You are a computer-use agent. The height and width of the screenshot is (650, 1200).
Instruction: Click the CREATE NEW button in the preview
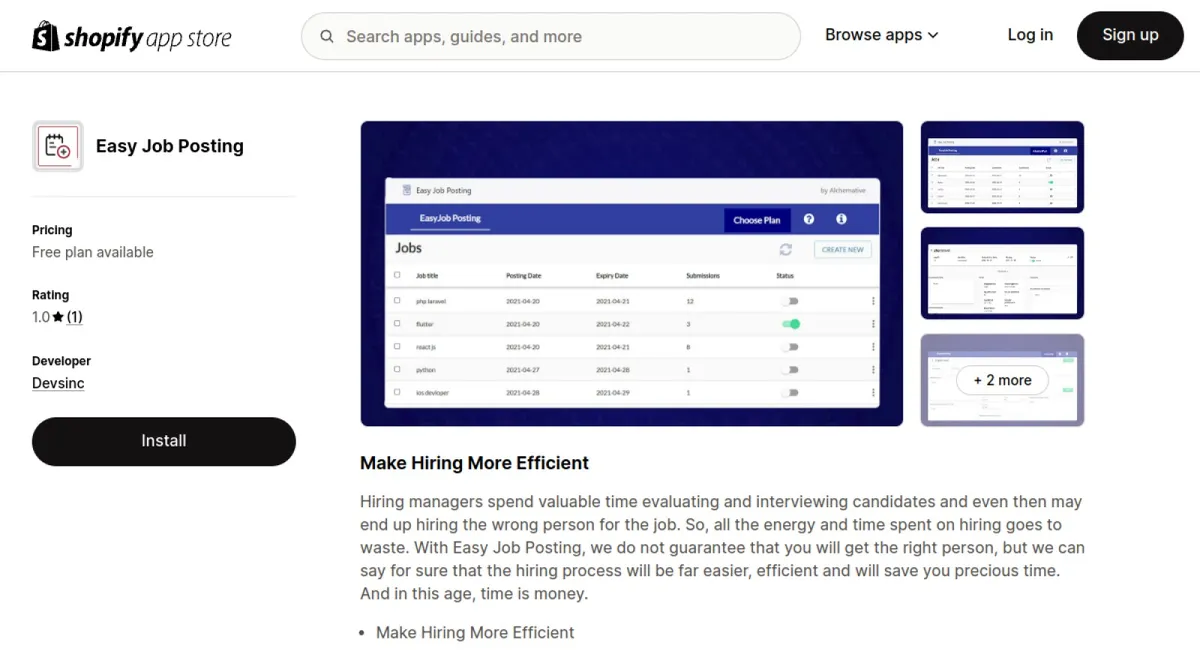click(x=843, y=249)
